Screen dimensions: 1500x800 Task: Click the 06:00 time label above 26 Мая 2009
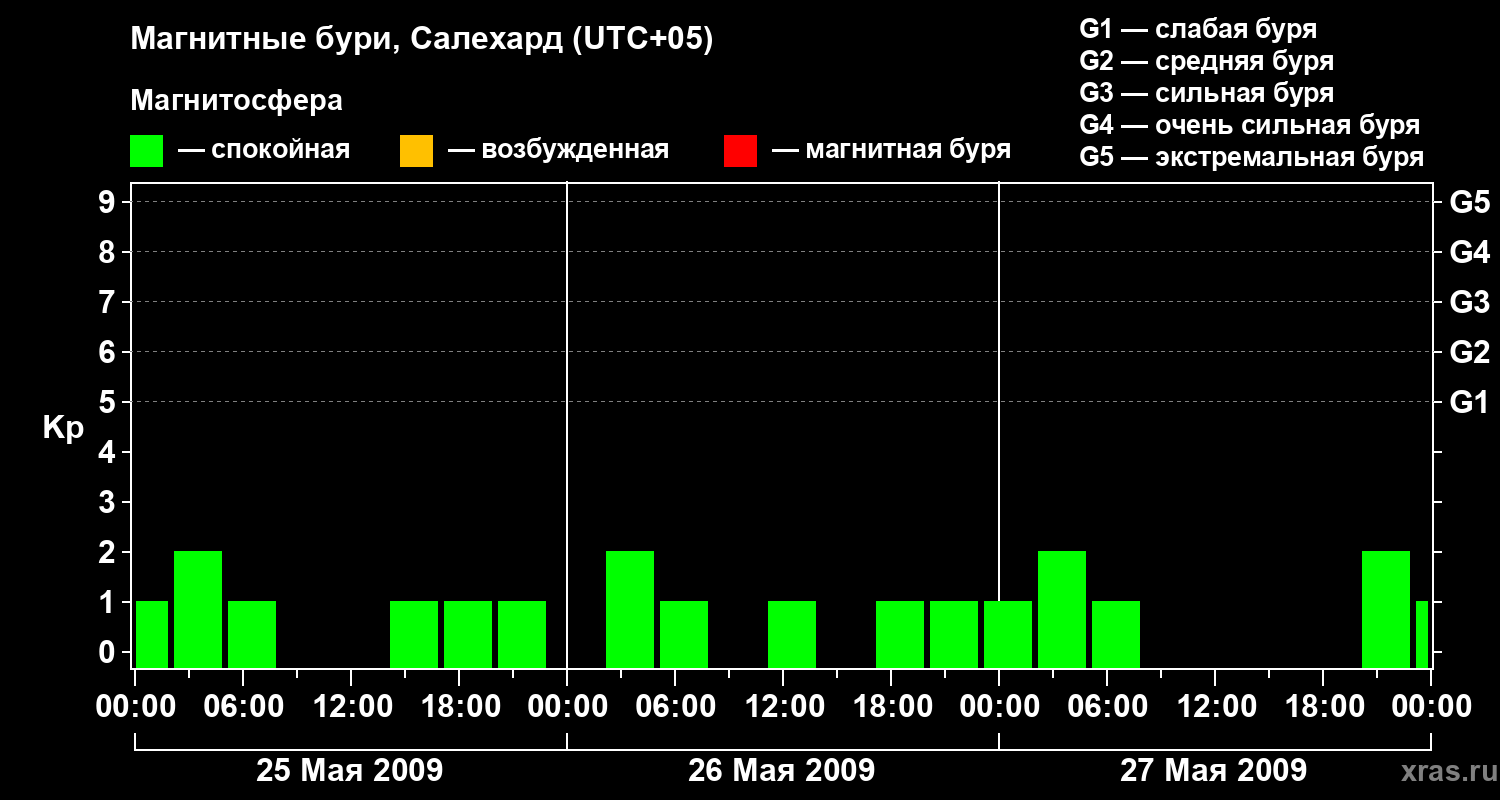675,707
